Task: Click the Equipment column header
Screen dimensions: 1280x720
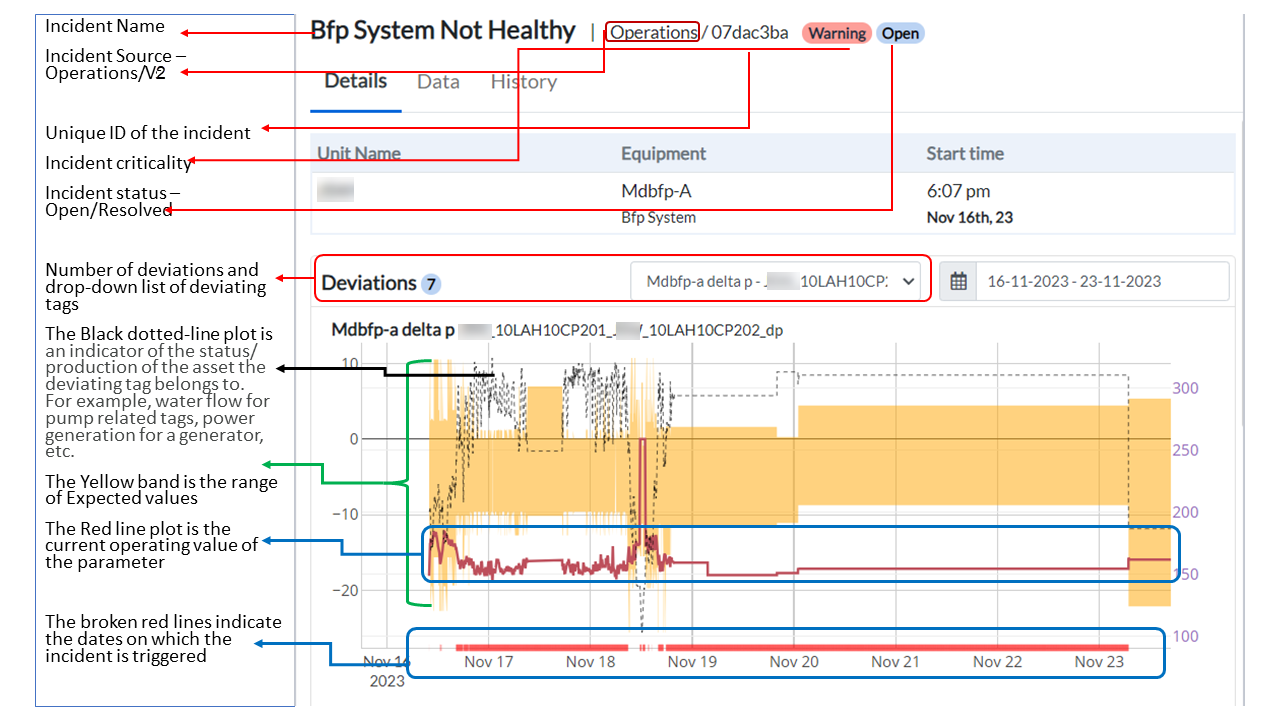Action: 663,154
